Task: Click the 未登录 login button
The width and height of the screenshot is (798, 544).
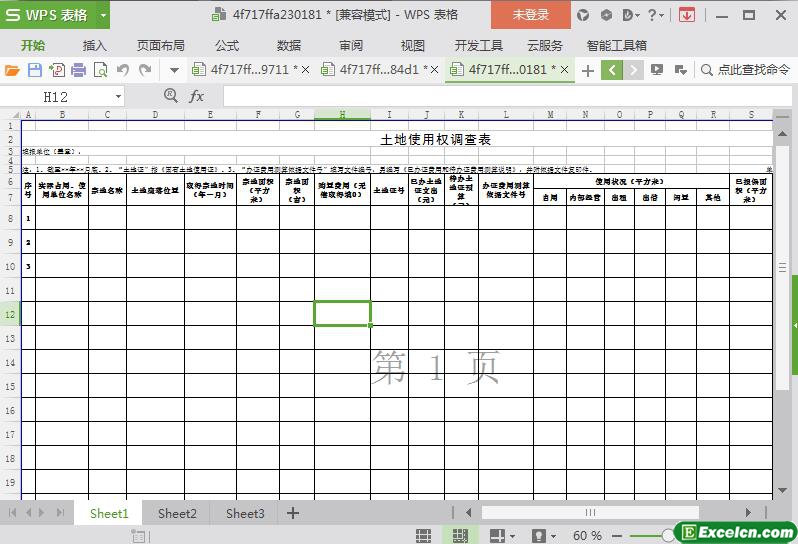Action: point(531,15)
